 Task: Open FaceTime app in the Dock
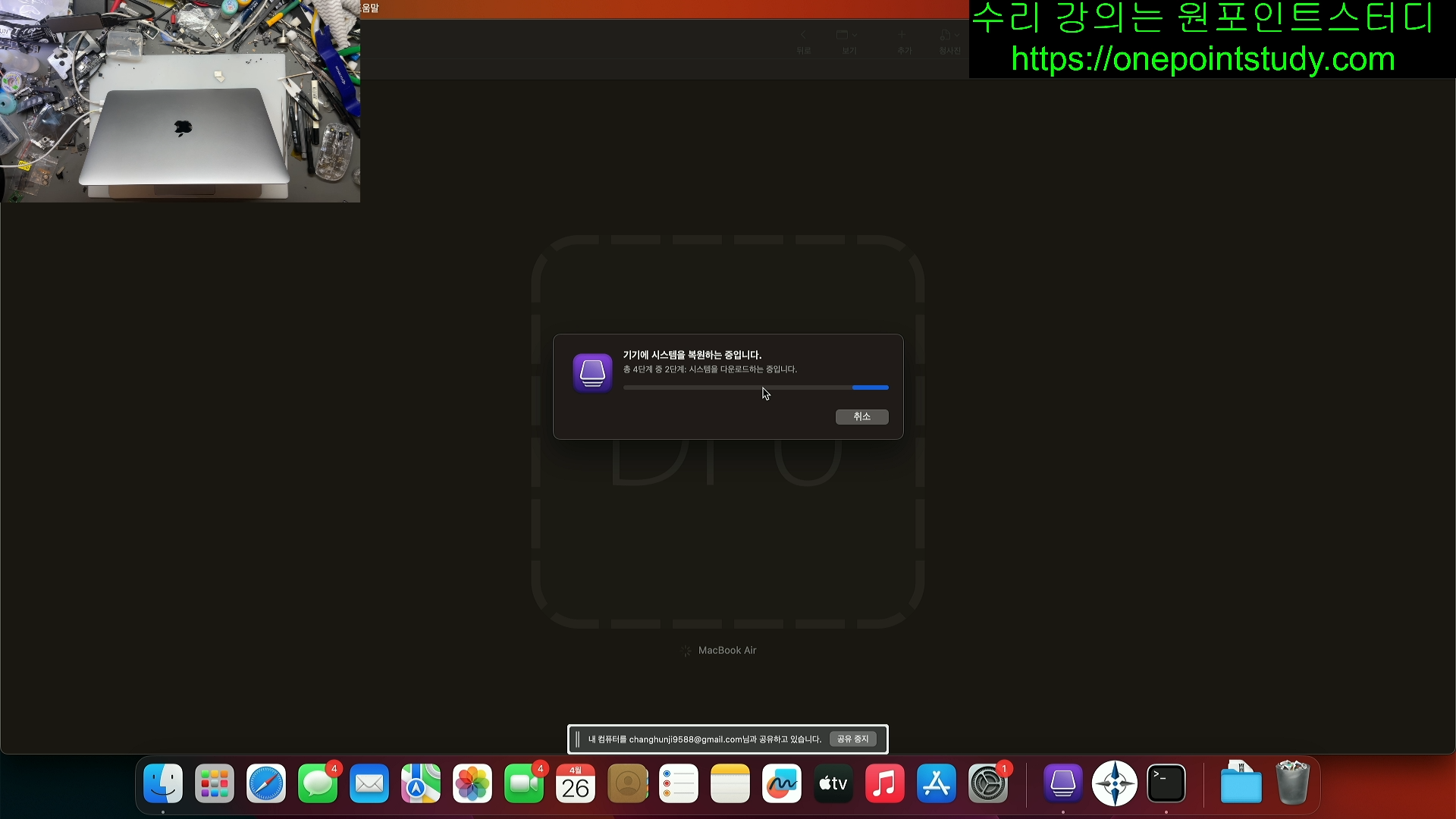pyautogui.click(x=524, y=783)
